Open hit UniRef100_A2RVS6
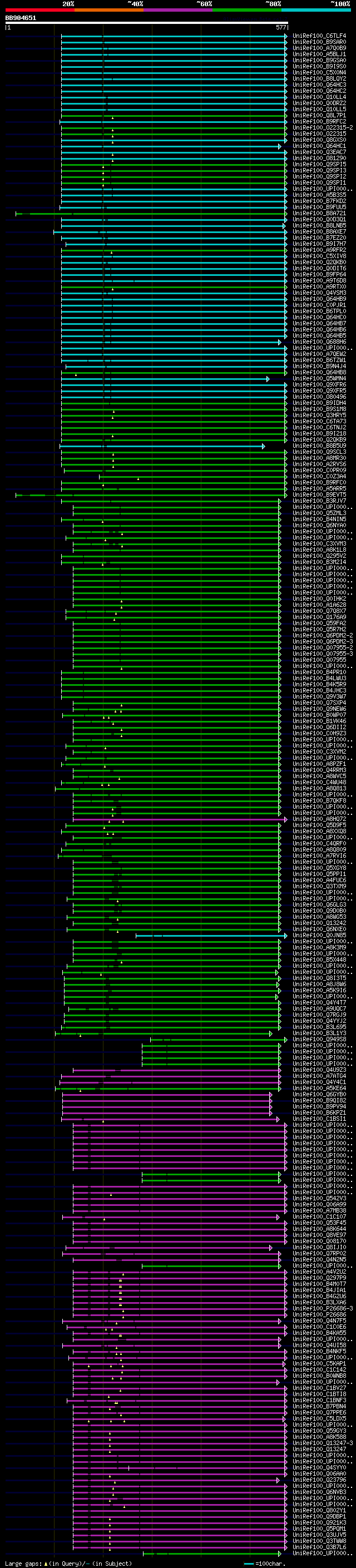The height and width of the screenshot is (1568, 356). (x=319, y=464)
